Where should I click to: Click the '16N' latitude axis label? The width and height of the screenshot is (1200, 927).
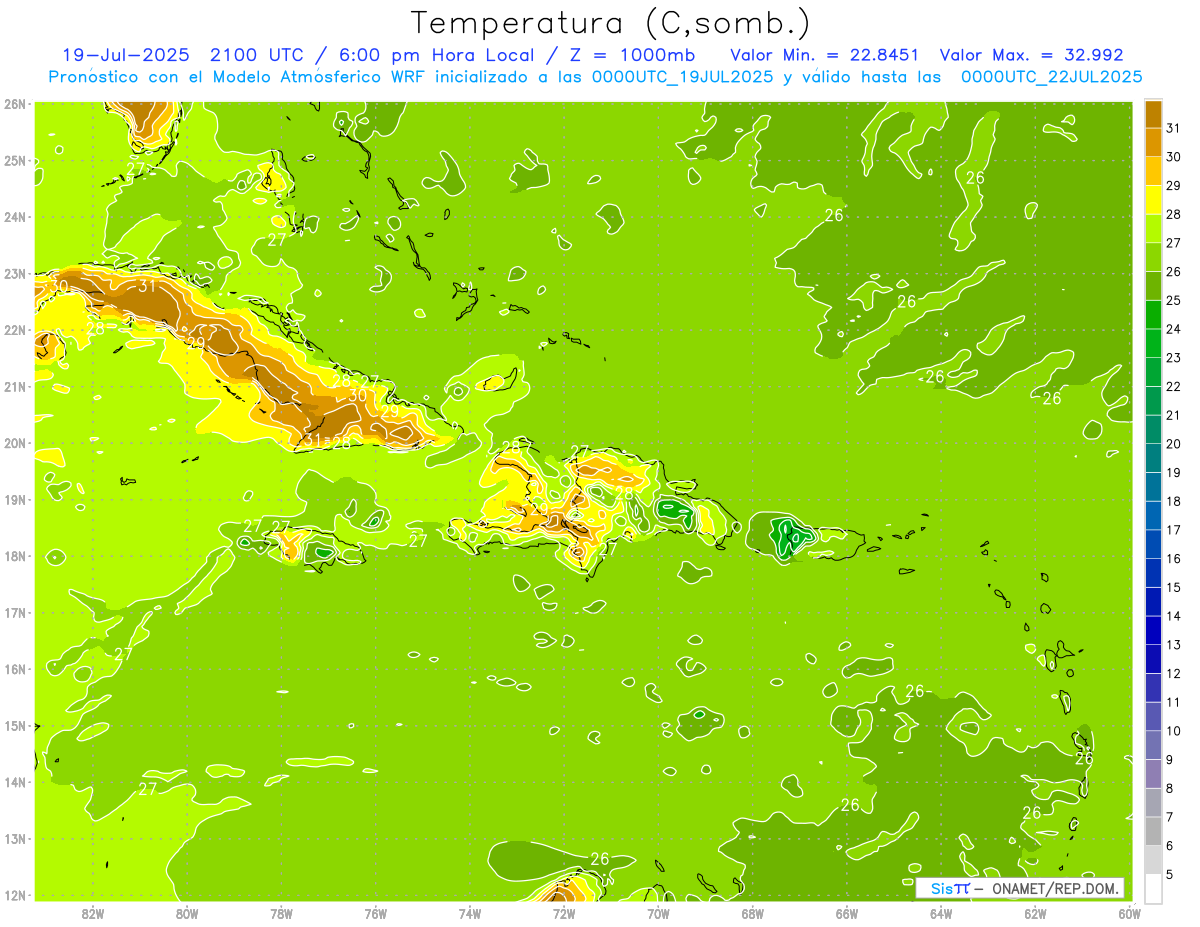tap(14, 669)
